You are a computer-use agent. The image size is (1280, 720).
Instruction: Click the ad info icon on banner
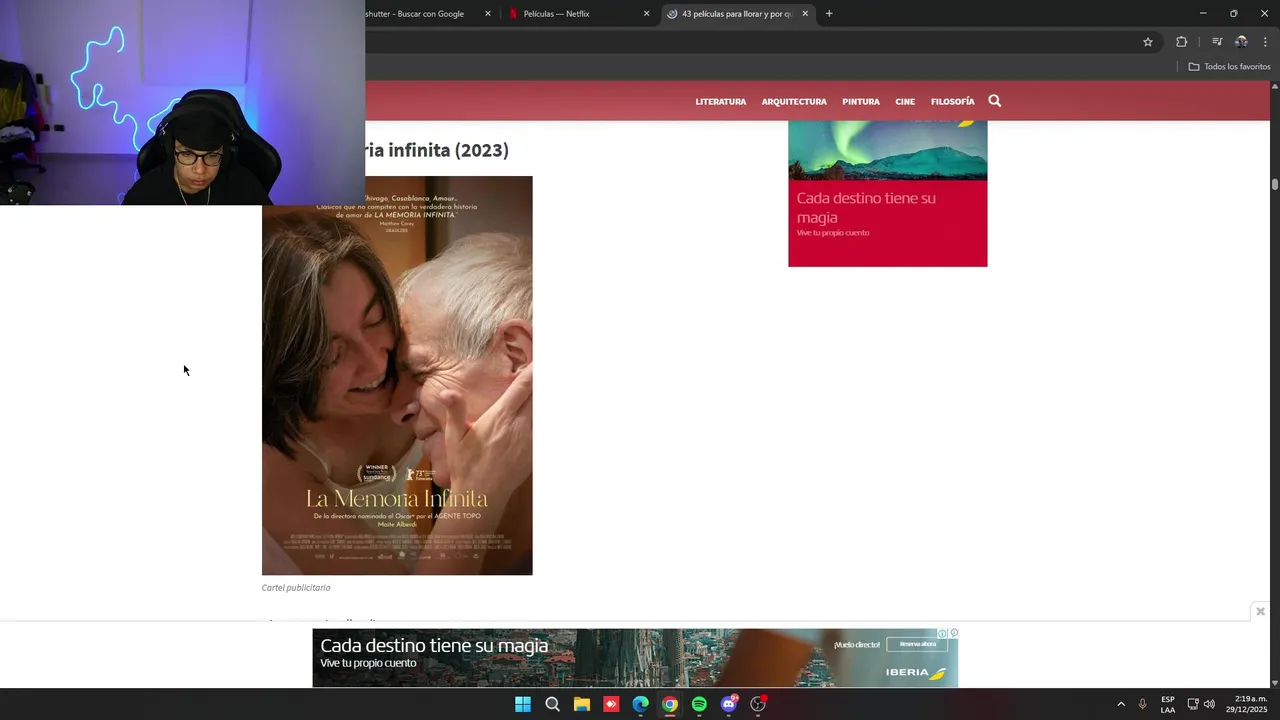point(942,633)
